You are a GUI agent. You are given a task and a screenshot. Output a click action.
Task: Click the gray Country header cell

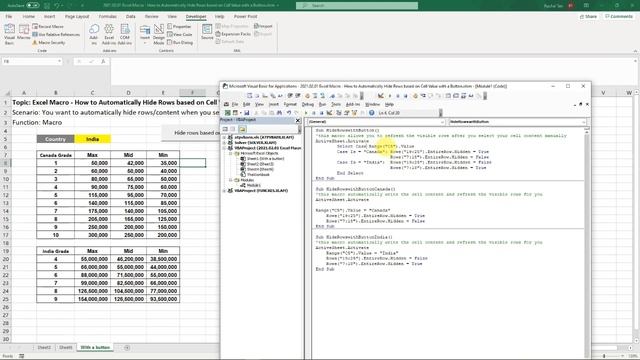click(56, 139)
